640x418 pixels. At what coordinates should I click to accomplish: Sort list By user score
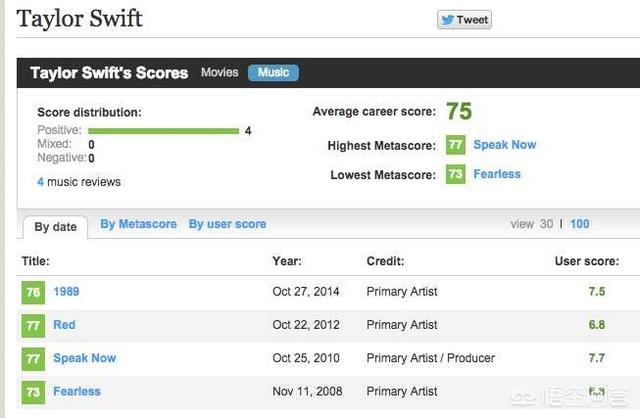pyautogui.click(x=227, y=224)
